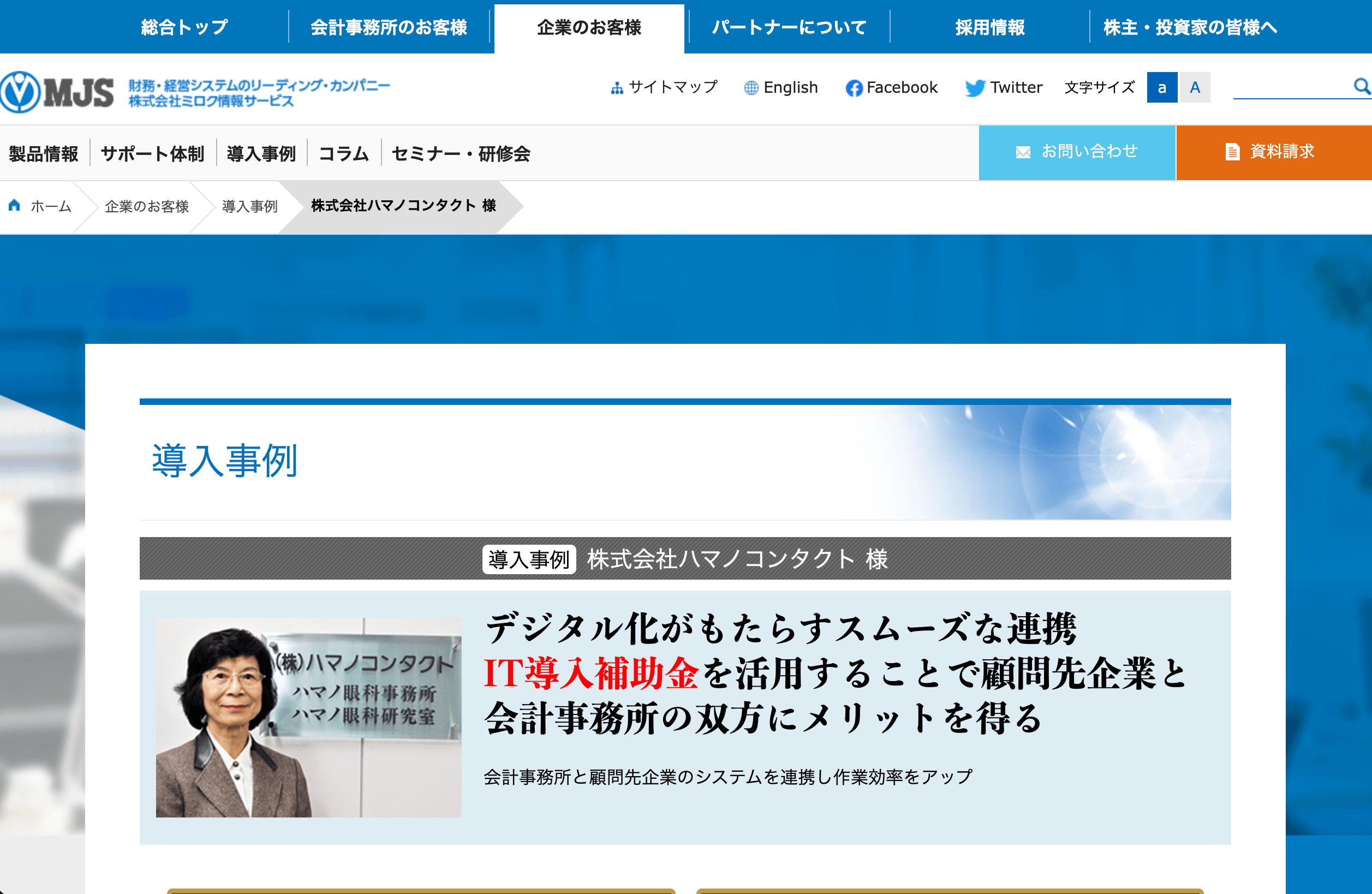Click the MJS logo
This screenshot has width=1372, height=894.
click(x=57, y=92)
